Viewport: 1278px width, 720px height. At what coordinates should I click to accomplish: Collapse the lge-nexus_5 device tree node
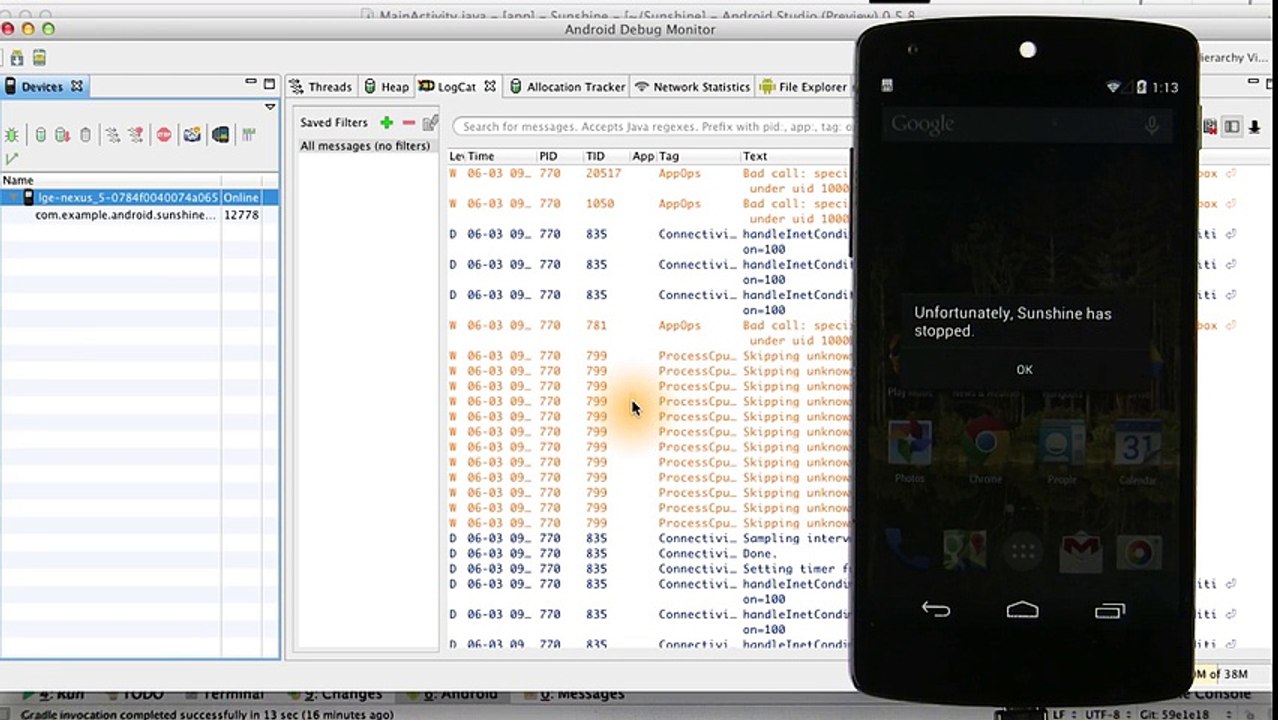tap(13, 198)
